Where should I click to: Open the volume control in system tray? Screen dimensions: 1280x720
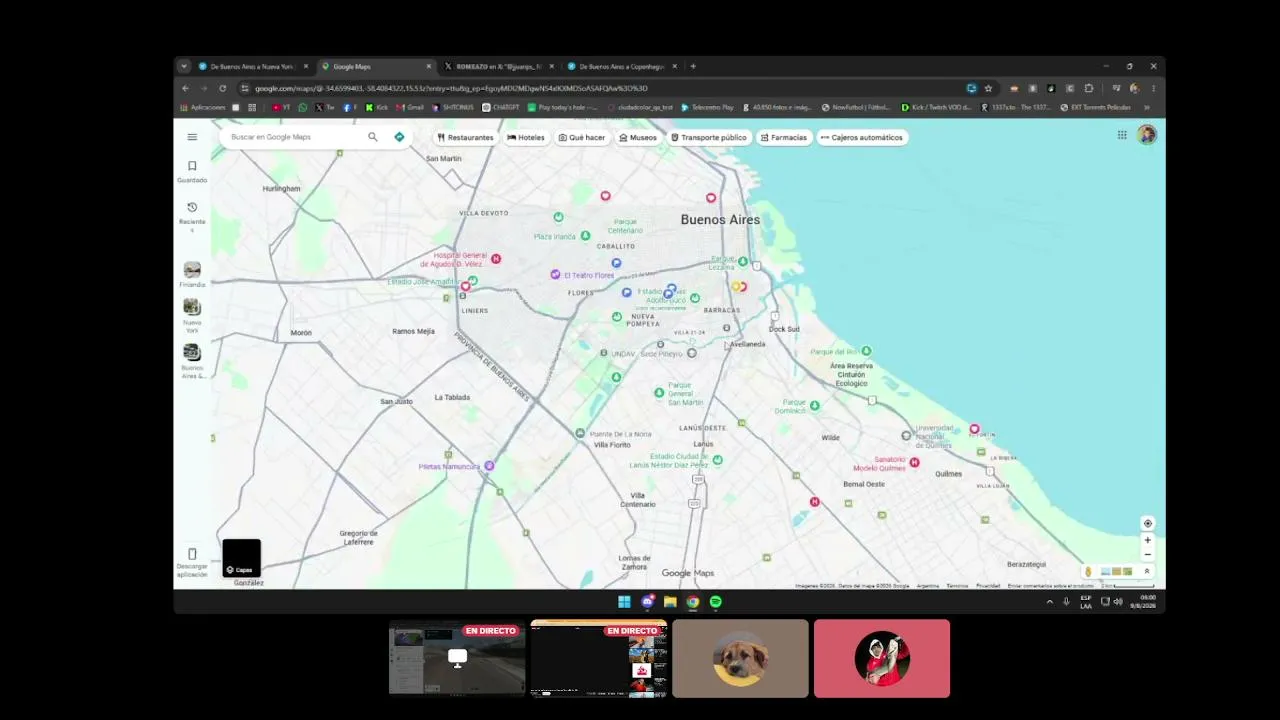point(1118,602)
